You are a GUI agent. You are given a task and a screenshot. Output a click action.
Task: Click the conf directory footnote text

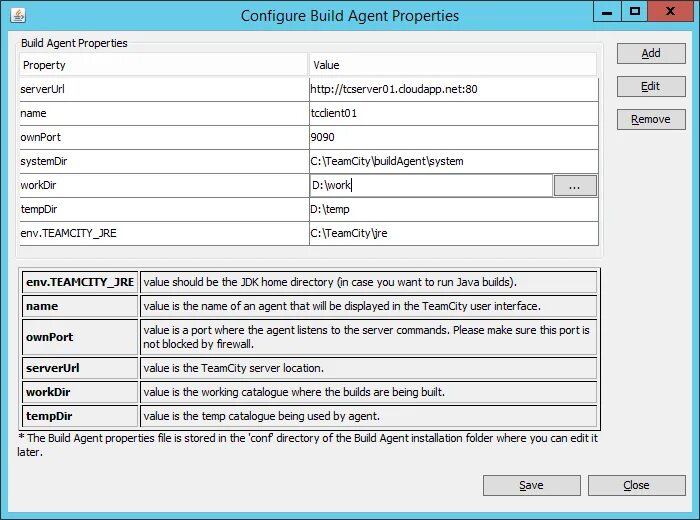[307, 445]
